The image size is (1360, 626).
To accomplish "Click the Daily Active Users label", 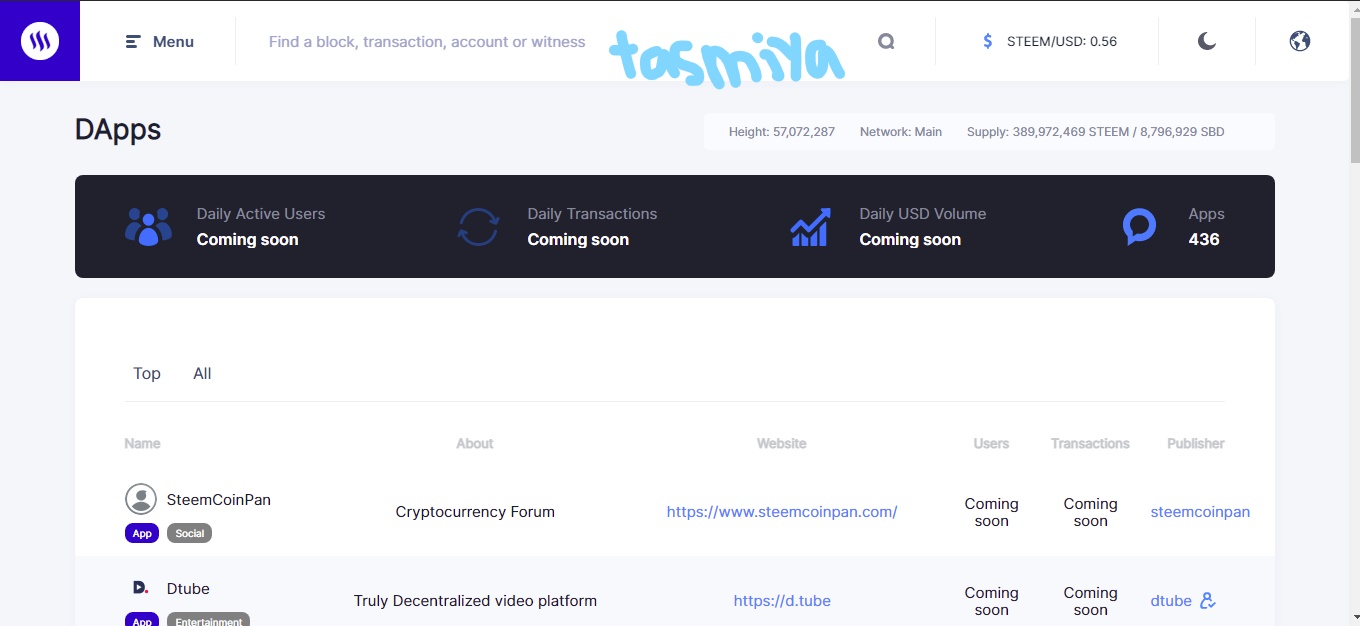I will [261, 213].
